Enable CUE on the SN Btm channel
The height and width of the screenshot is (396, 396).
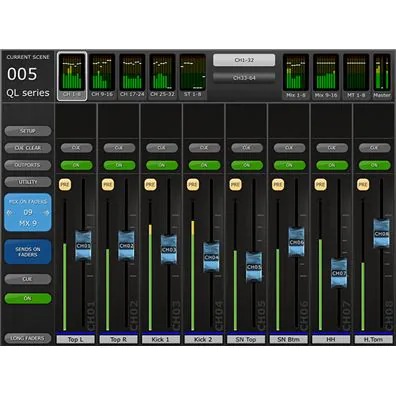[289, 148]
